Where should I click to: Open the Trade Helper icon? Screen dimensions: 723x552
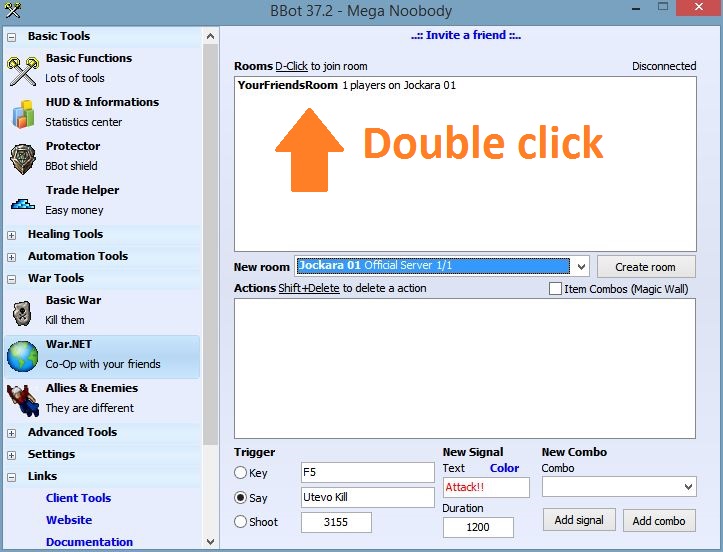[22, 202]
